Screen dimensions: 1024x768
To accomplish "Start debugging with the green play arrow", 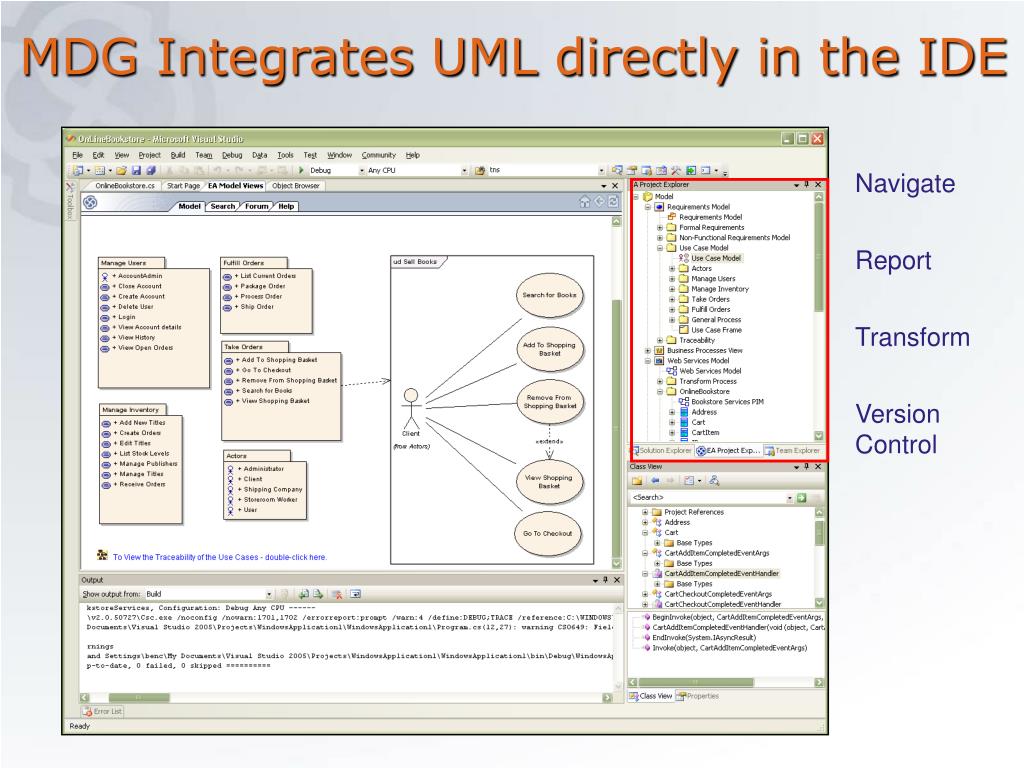I will [301, 170].
